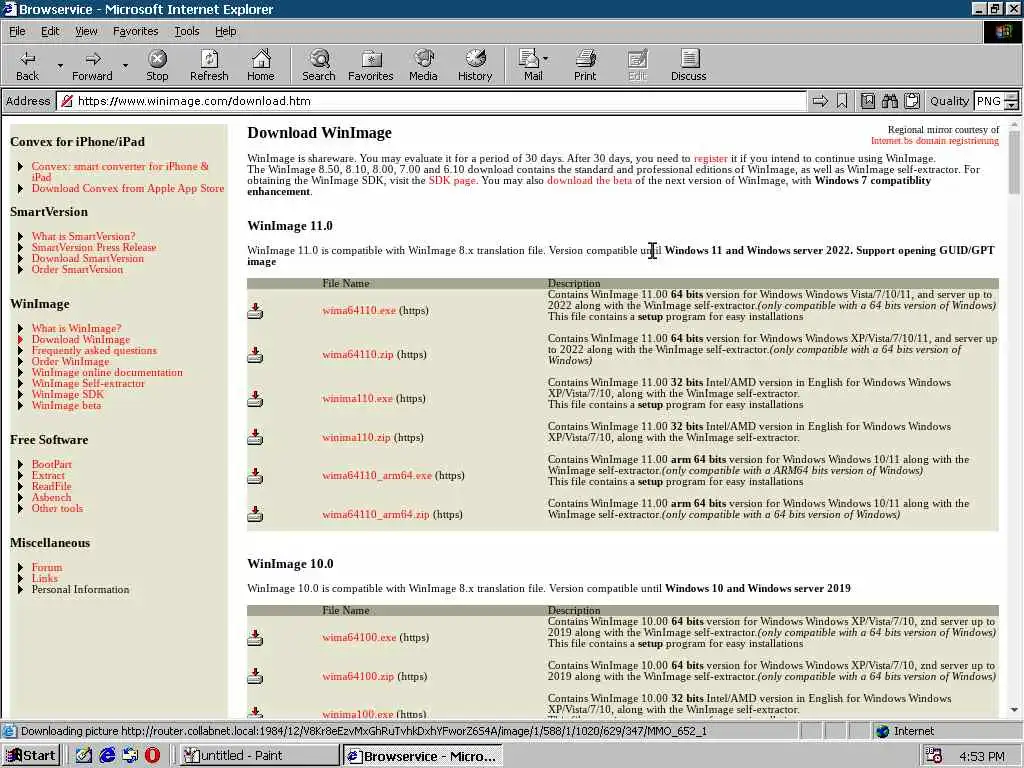Click the bookmark ribbon icon by address bar
1024x768 pixels.
coord(842,101)
